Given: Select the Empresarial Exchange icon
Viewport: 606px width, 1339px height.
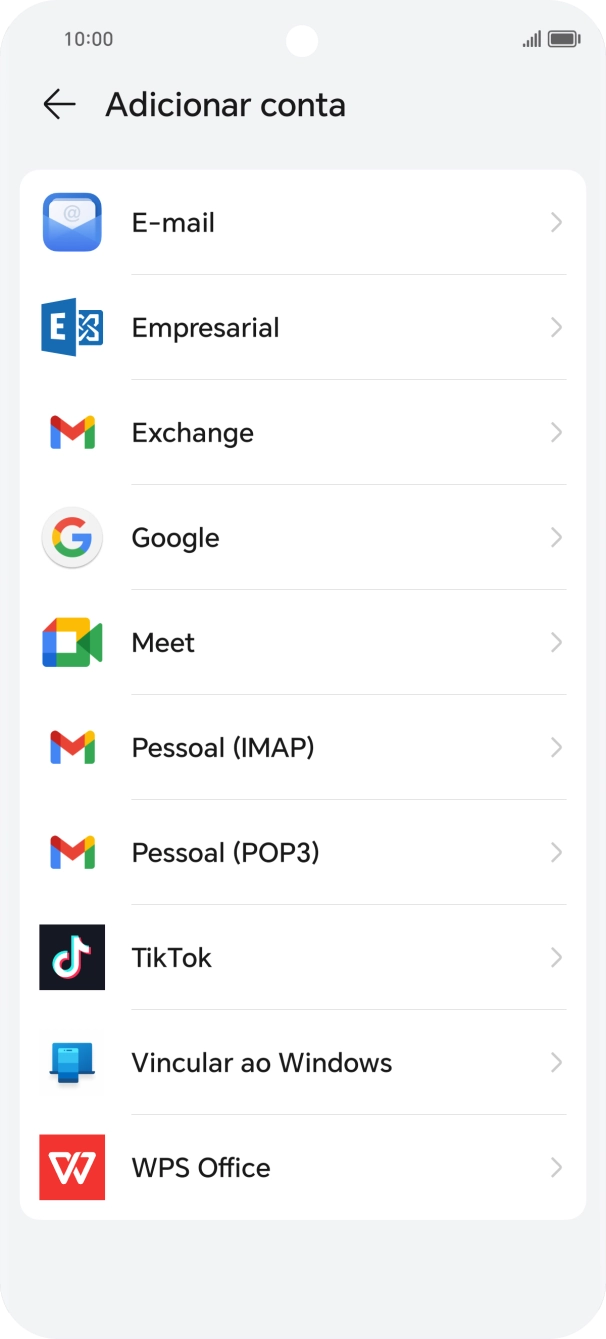Looking at the screenshot, I should [x=71, y=327].
